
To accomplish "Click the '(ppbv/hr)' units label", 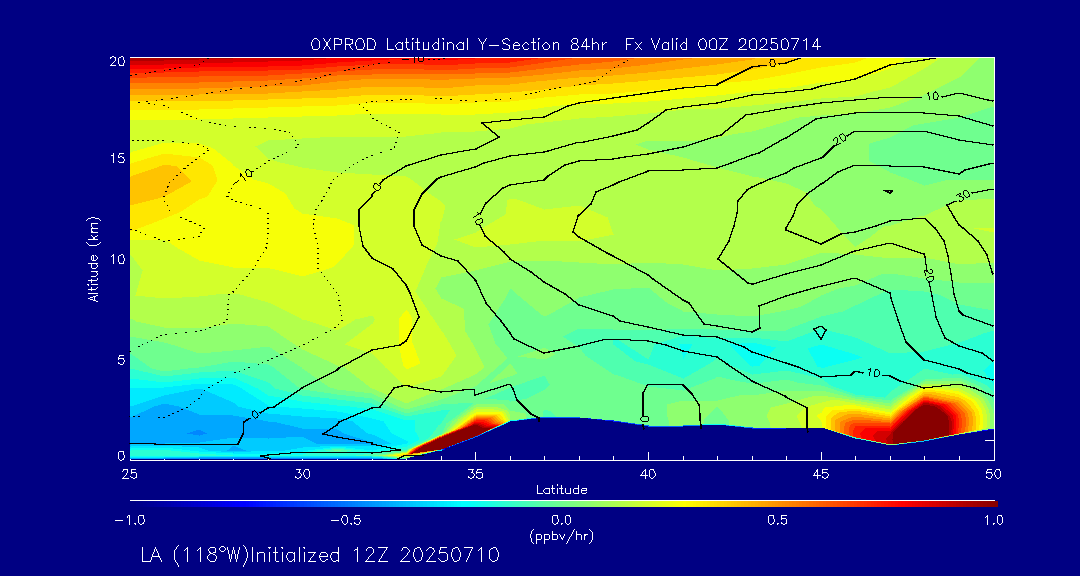I will (x=562, y=536).
